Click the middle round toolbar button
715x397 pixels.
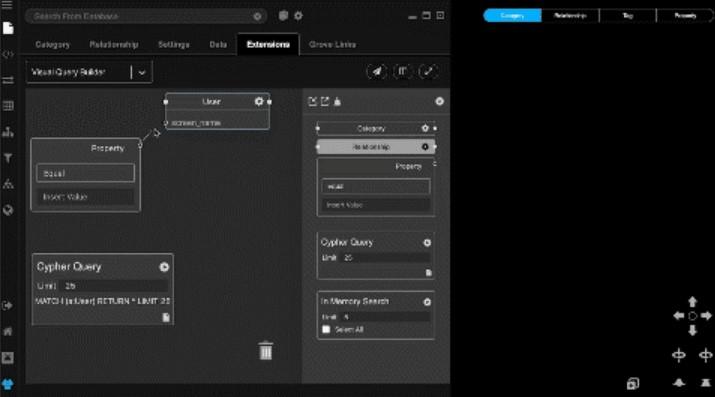click(x=402, y=72)
